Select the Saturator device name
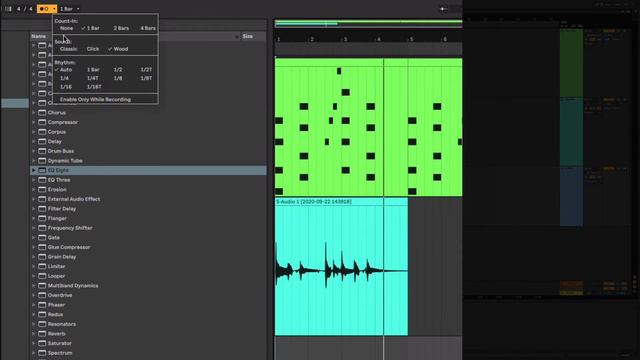 tap(60, 343)
